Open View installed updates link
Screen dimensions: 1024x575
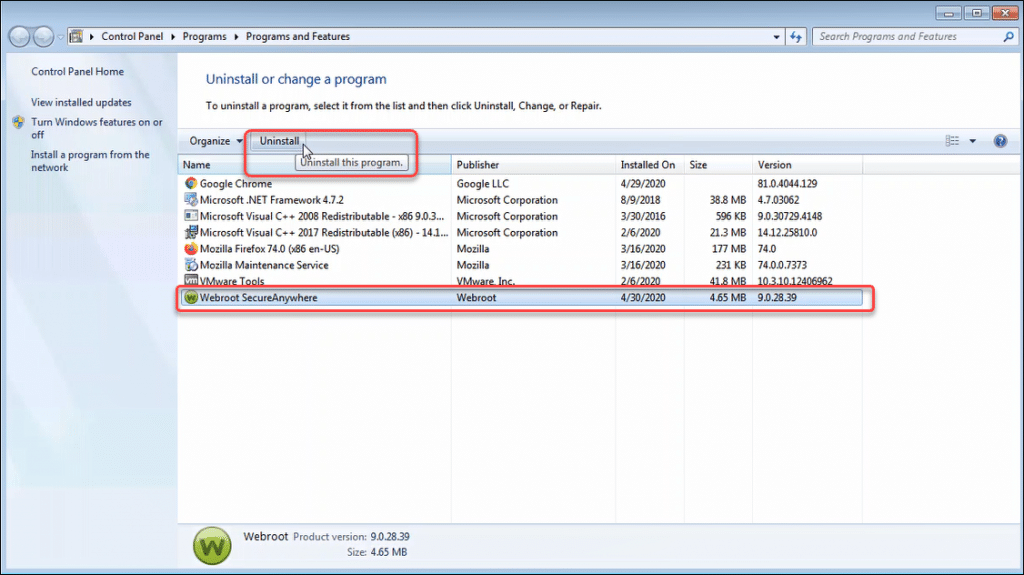coord(81,103)
